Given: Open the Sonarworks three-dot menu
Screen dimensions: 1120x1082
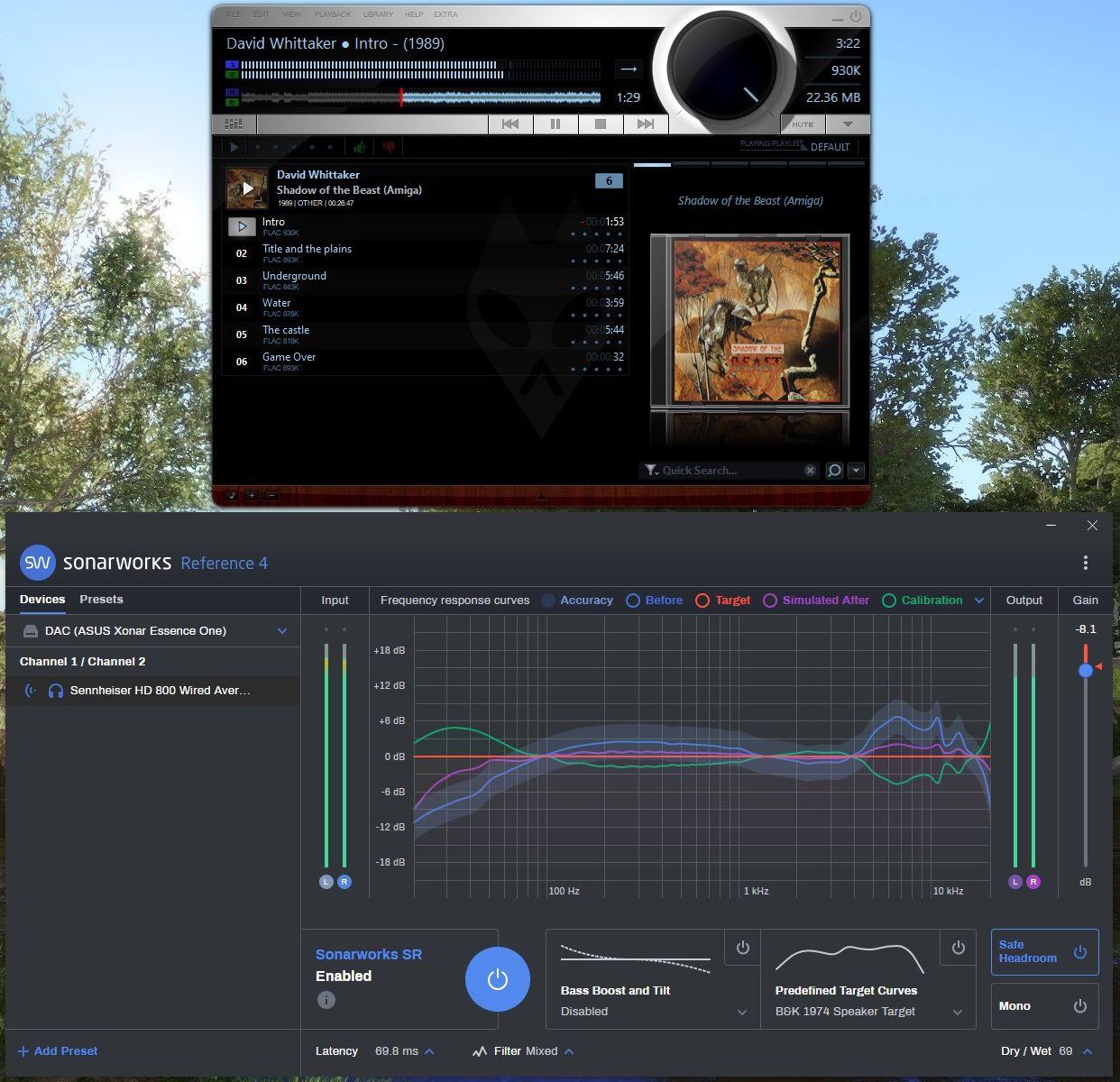Looking at the screenshot, I should click(x=1086, y=563).
